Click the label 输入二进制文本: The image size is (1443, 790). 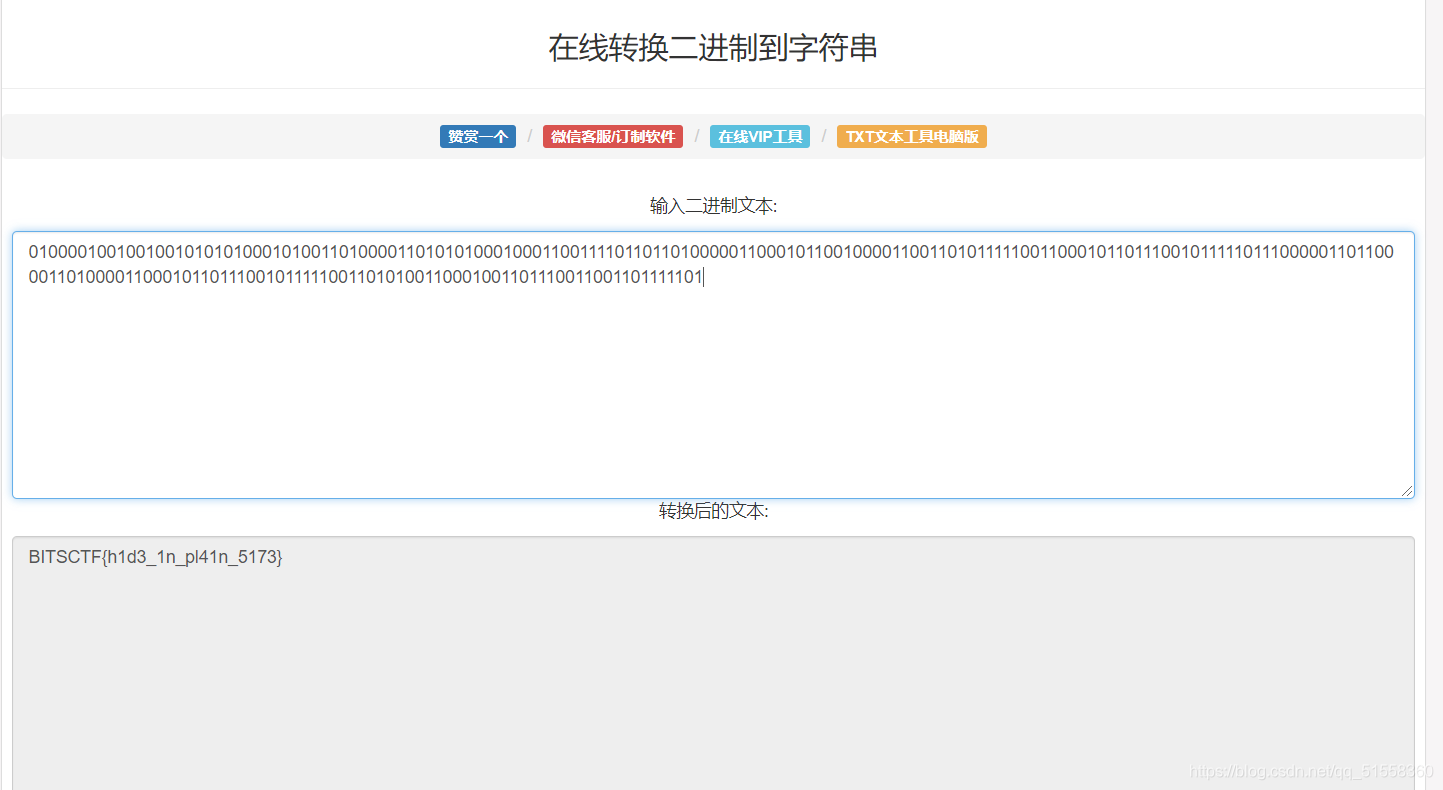(x=713, y=206)
